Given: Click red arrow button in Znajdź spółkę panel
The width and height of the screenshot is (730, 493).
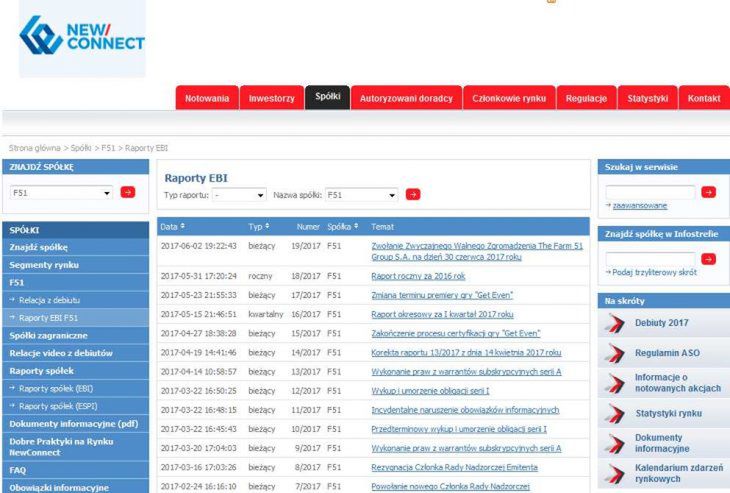Looking at the screenshot, I should click(x=128, y=192).
